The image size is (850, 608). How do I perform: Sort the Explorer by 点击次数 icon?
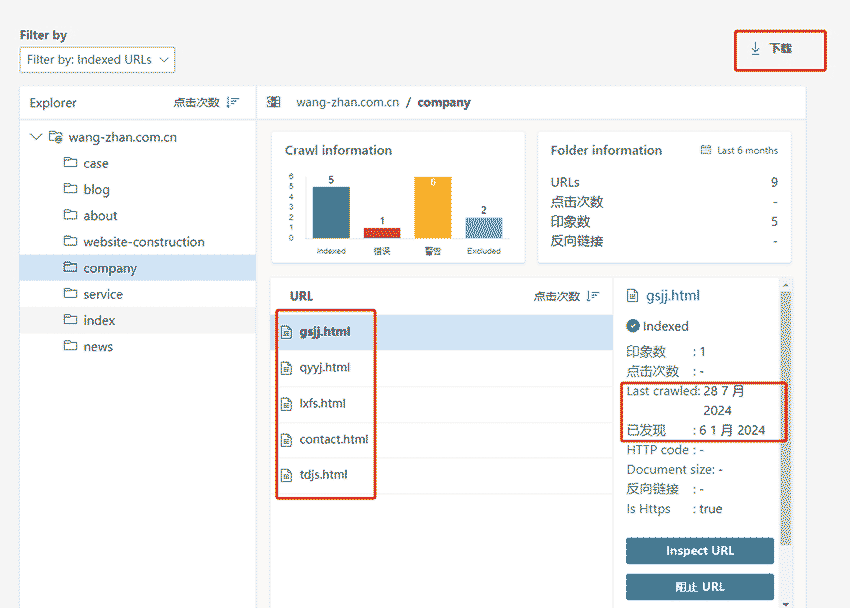[233, 102]
